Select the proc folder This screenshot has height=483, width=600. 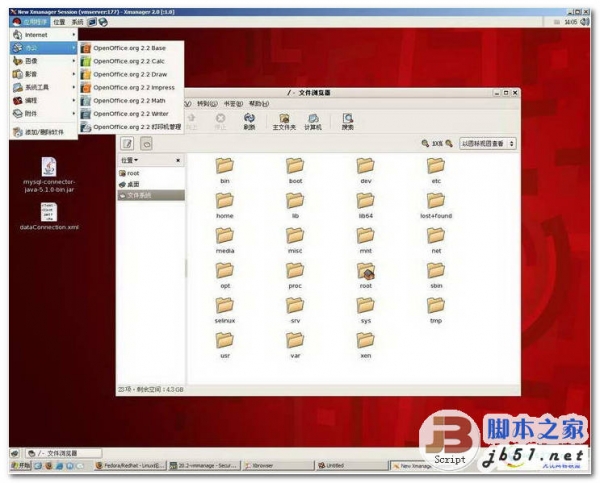click(x=295, y=275)
